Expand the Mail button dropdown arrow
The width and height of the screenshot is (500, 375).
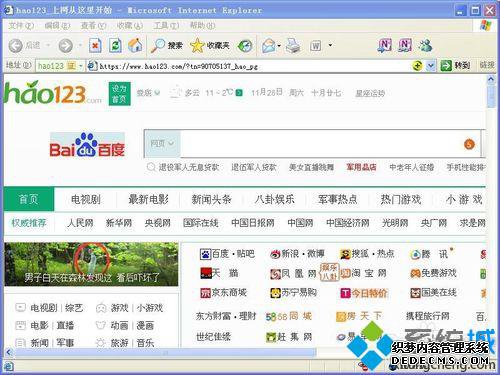click(279, 45)
